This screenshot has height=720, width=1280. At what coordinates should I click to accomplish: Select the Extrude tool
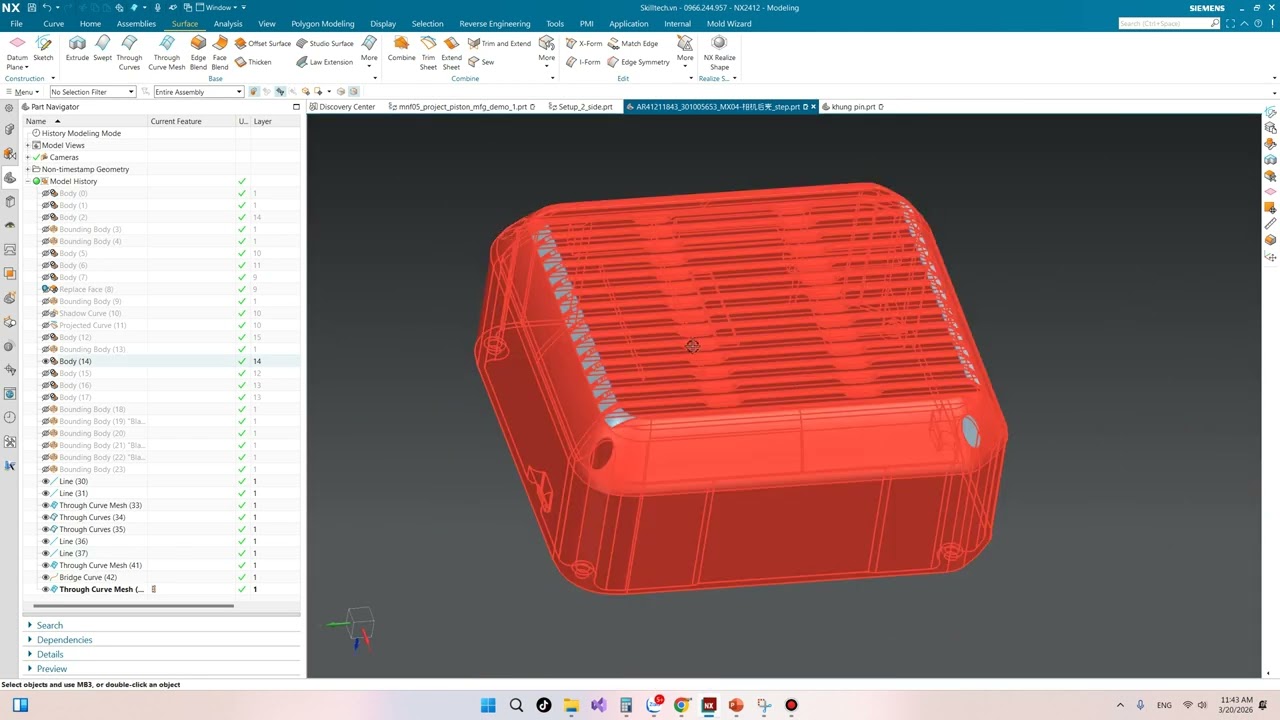(77, 49)
